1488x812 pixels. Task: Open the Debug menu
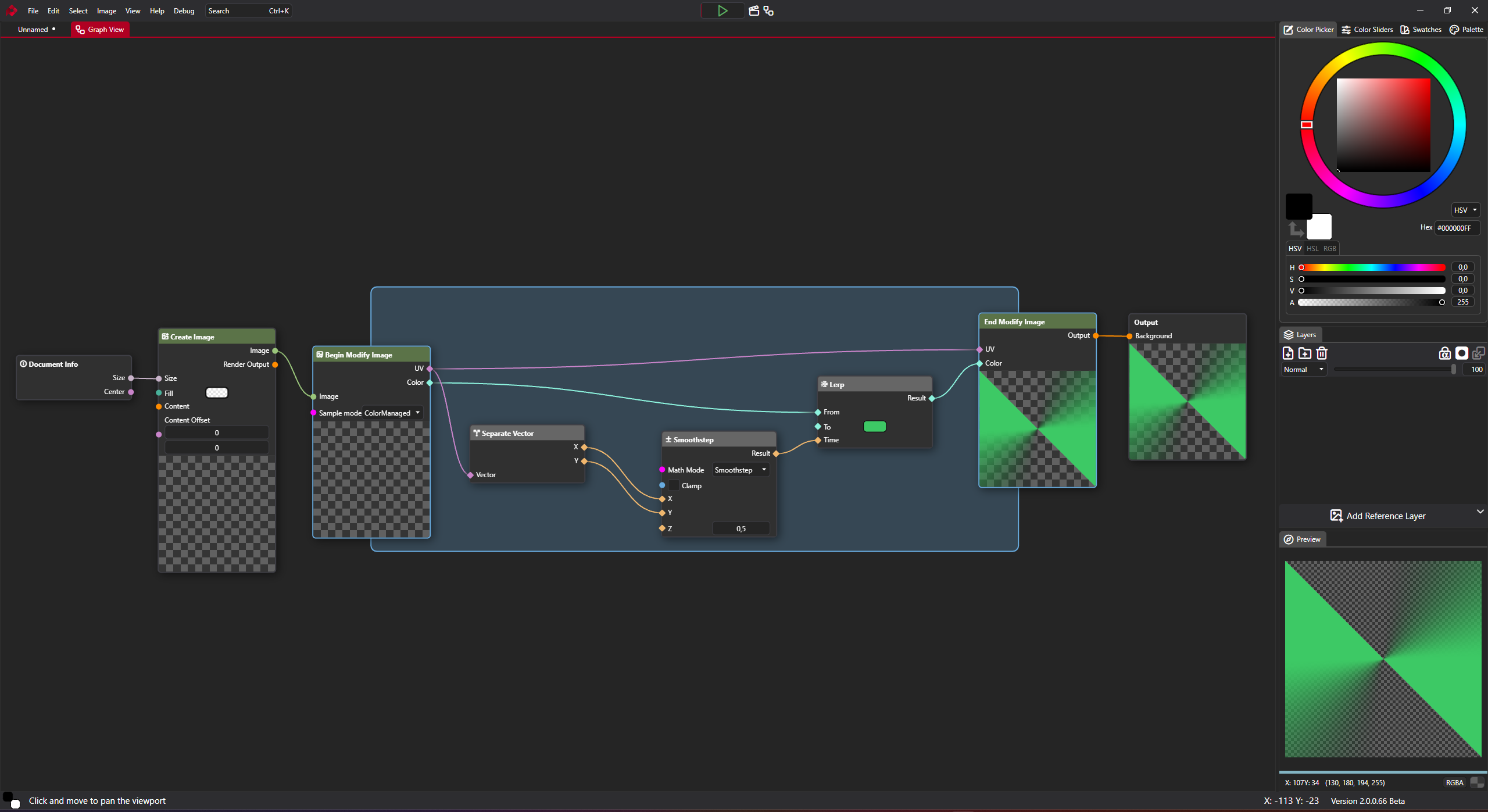click(x=184, y=10)
